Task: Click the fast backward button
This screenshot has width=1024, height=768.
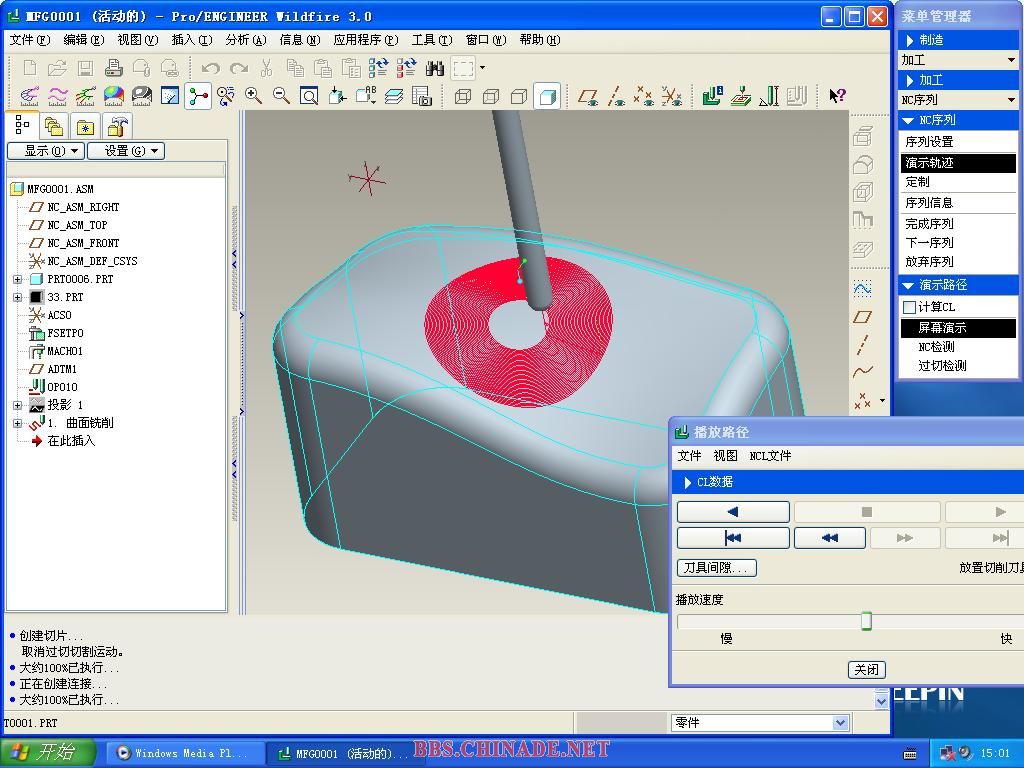Action: click(829, 538)
